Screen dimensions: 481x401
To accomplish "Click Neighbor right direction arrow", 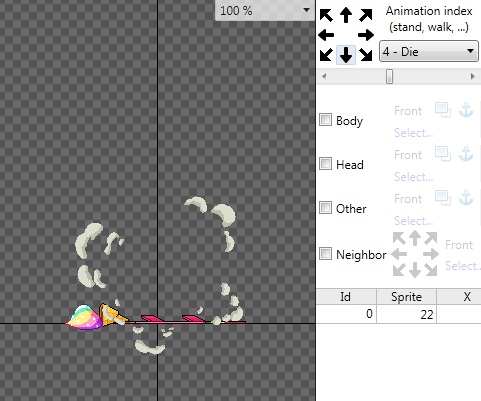I will pyautogui.click(x=431, y=254).
